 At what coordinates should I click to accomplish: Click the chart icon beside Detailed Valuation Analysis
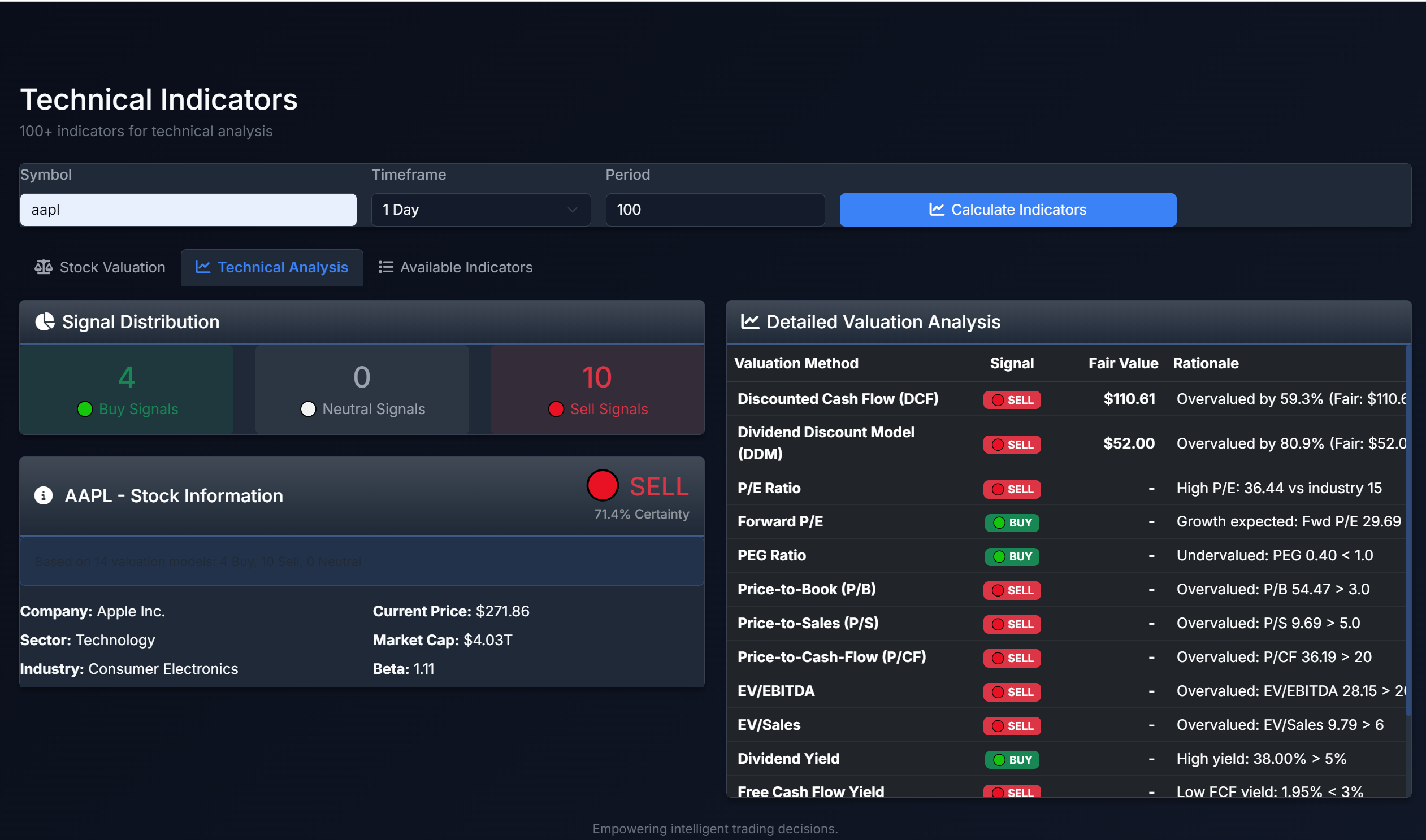pos(750,321)
